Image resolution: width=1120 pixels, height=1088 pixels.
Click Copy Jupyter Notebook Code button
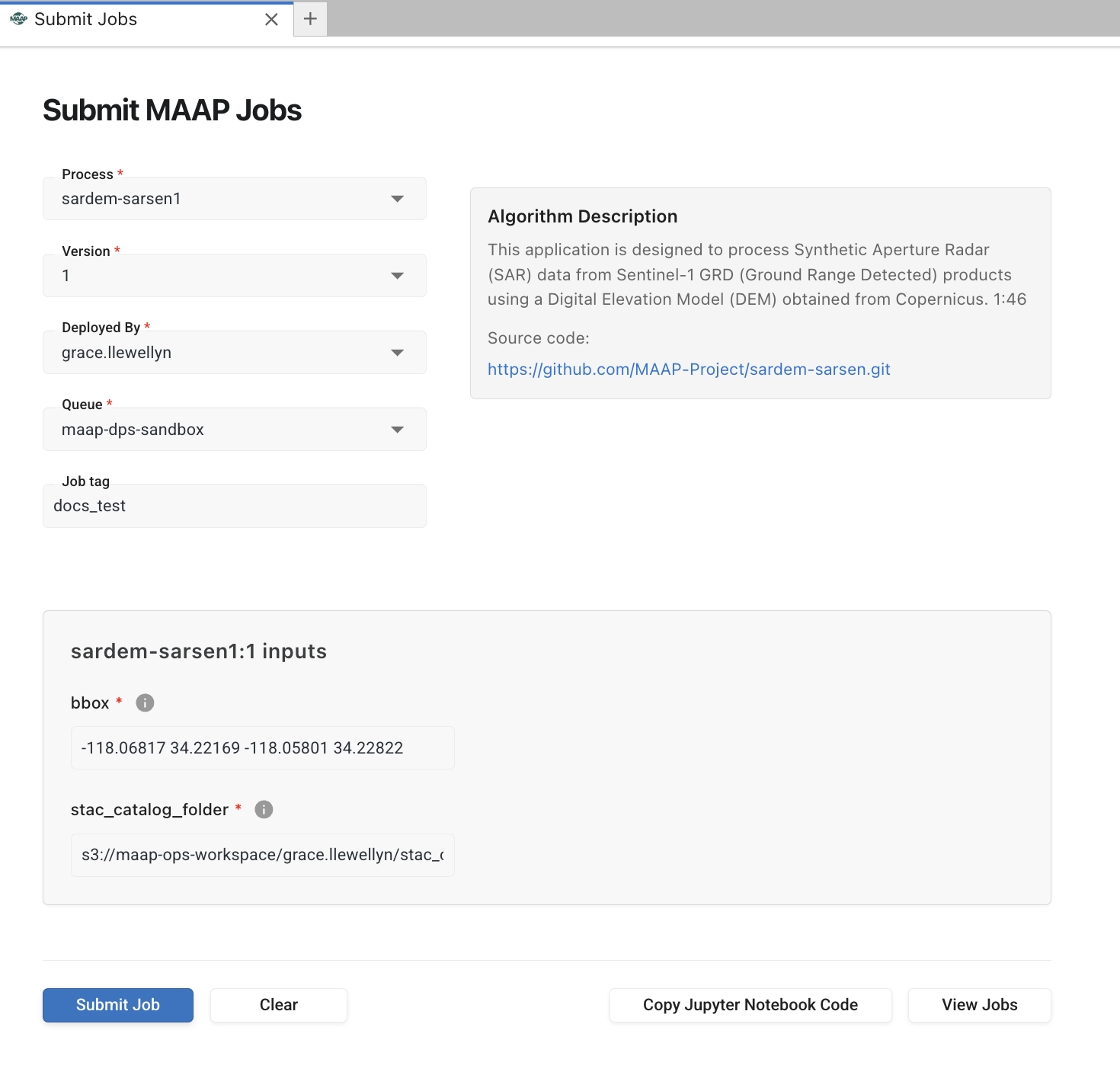(750, 1005)
